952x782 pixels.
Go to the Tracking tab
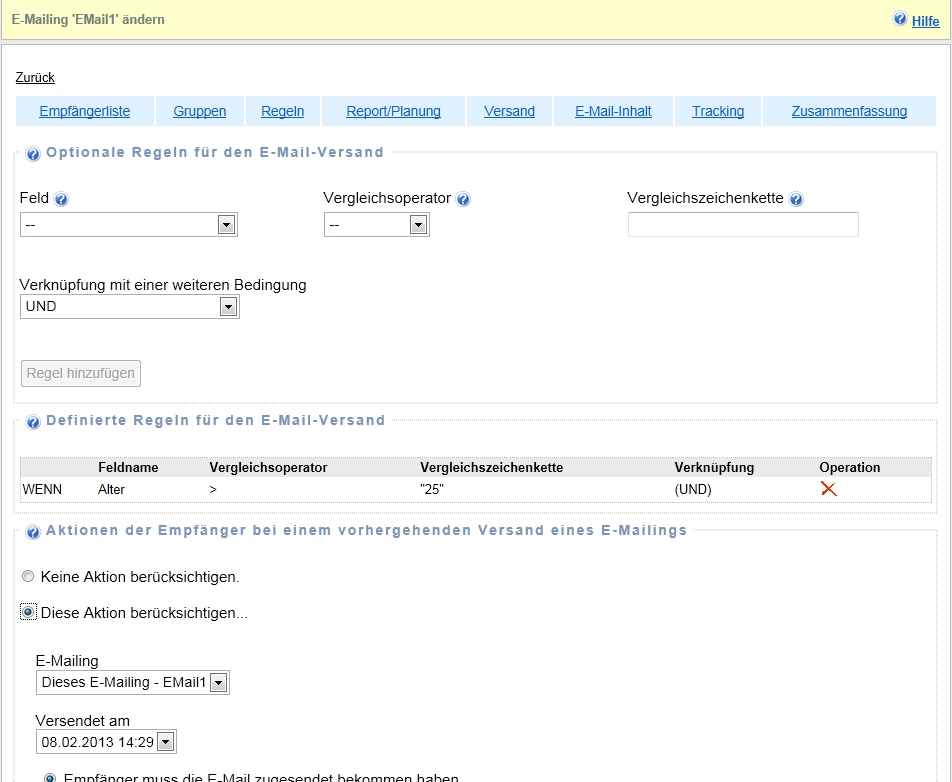click(718, 111)
